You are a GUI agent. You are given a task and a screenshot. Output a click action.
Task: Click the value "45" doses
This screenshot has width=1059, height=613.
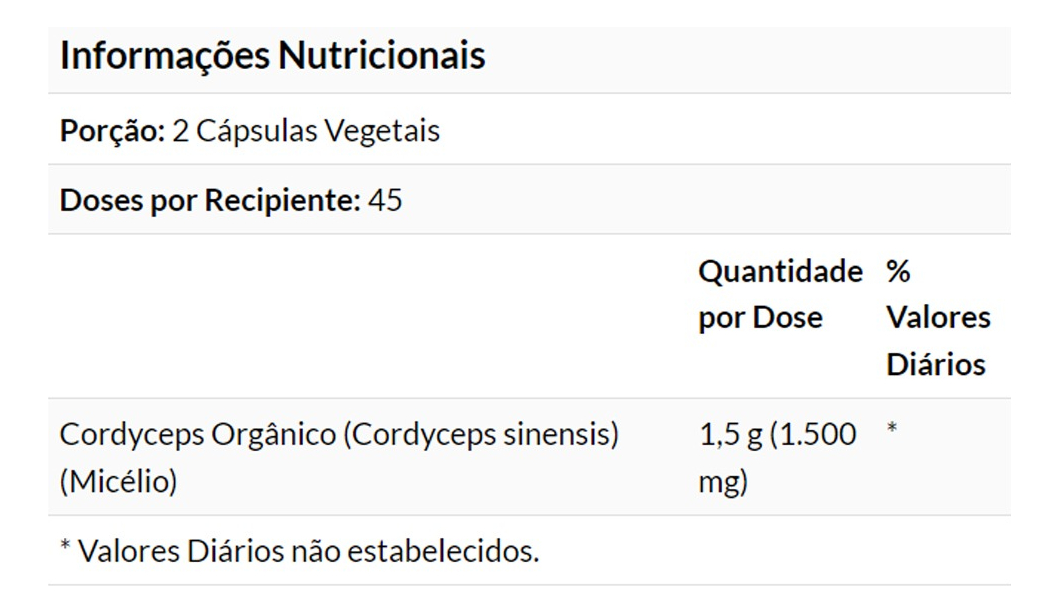385,200
